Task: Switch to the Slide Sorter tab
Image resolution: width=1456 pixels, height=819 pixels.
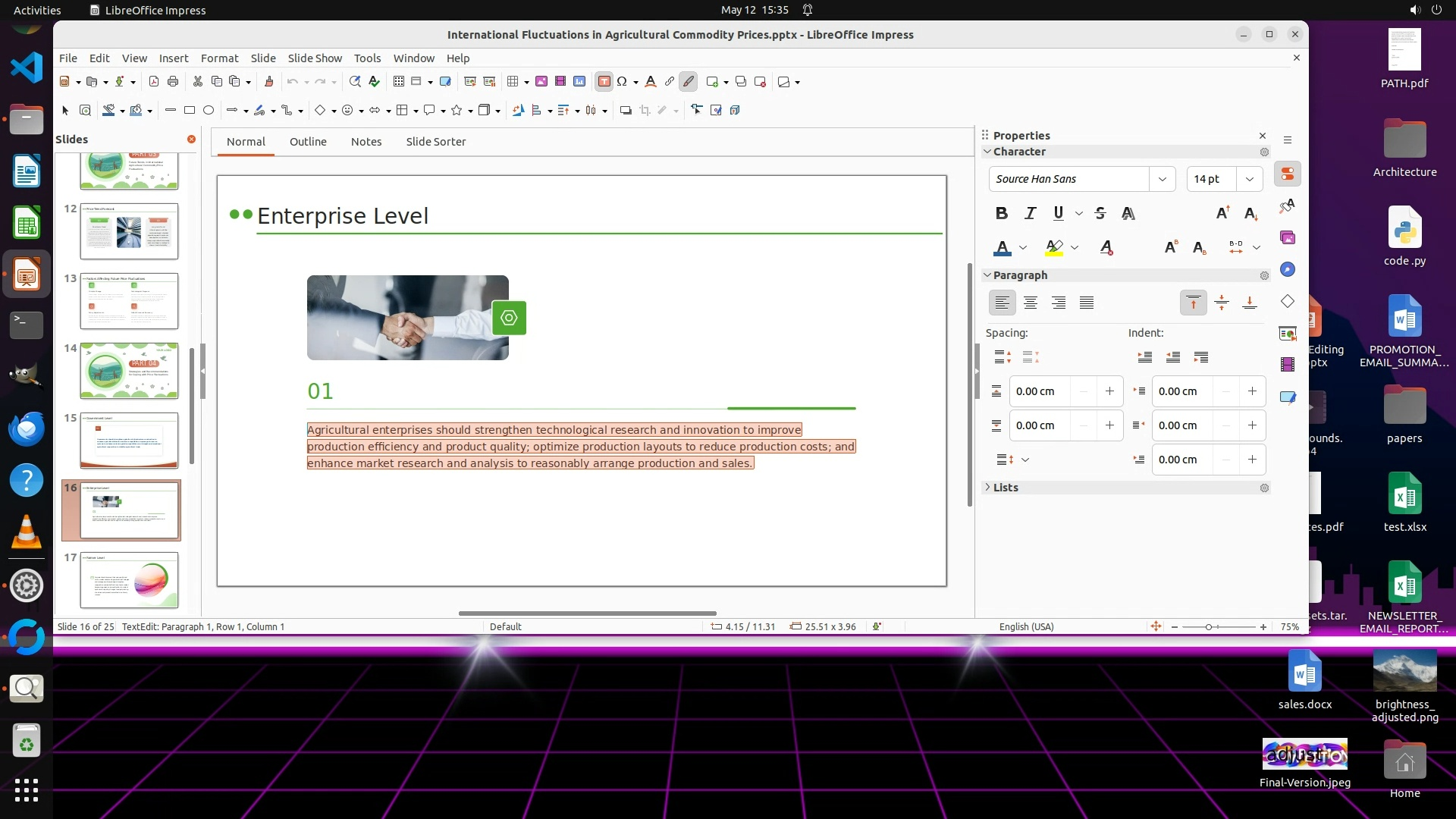Action: 435,142
